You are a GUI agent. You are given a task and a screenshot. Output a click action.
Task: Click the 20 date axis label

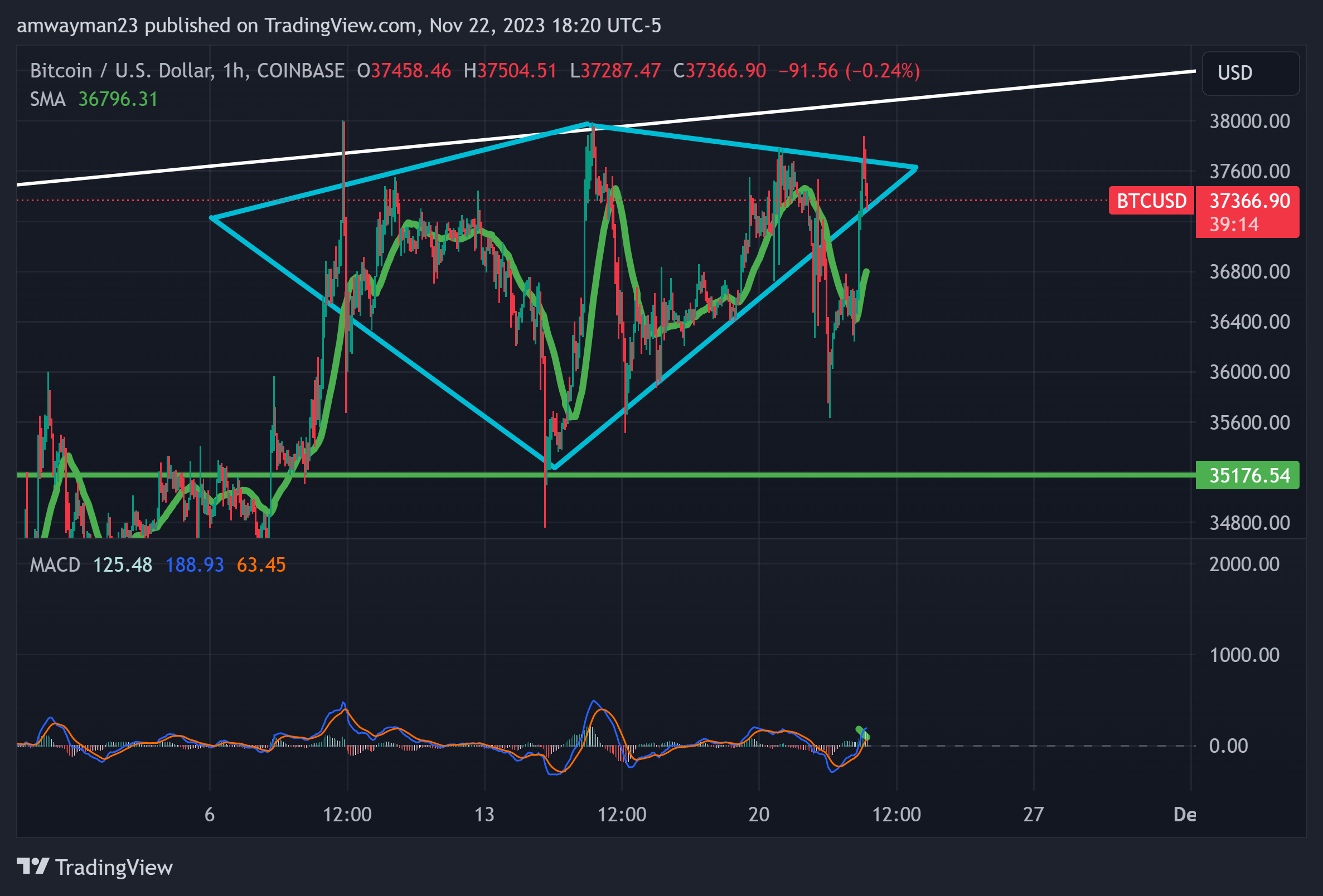click(758, 814)
